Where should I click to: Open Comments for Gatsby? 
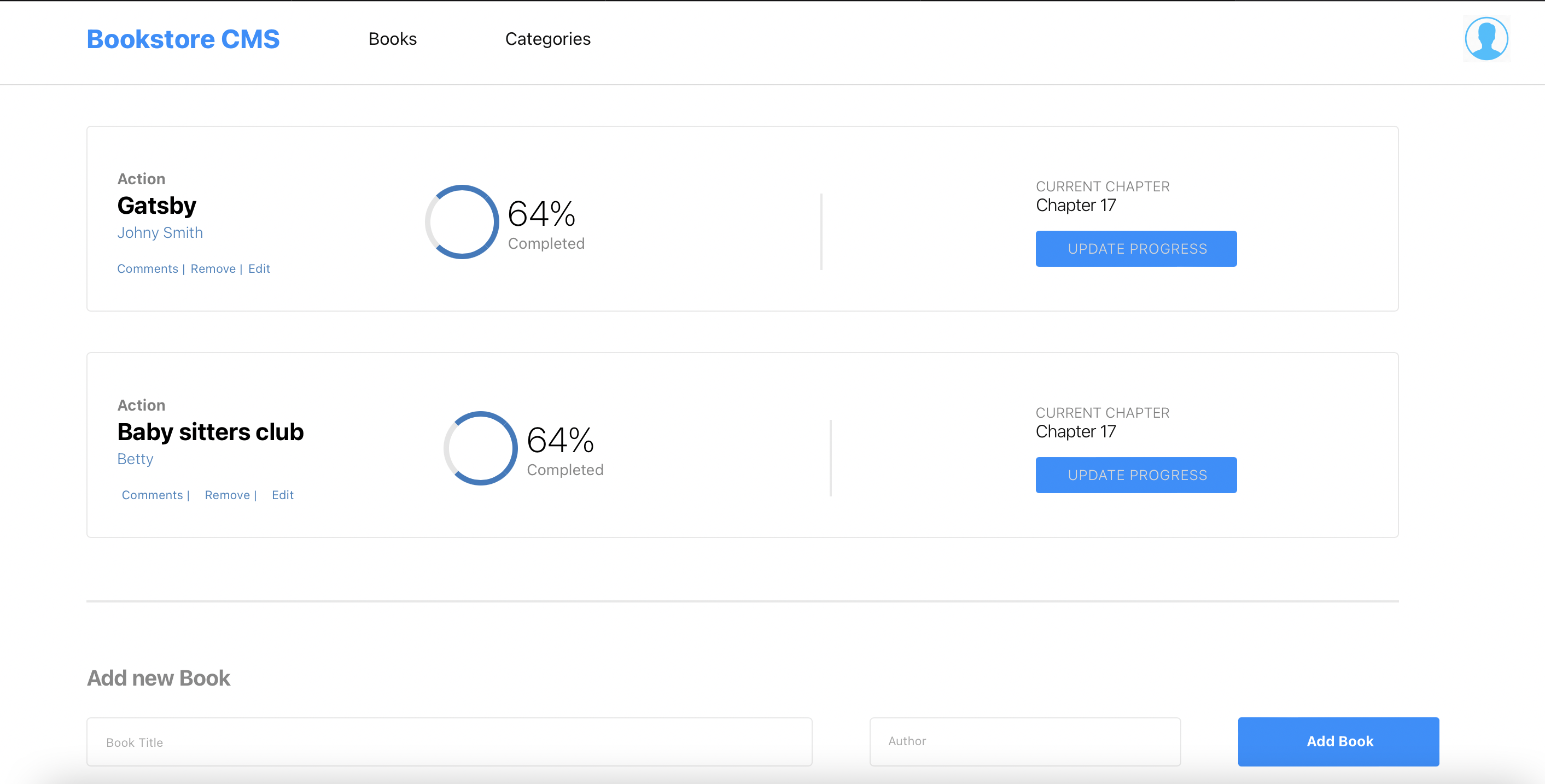click(148, 268)
